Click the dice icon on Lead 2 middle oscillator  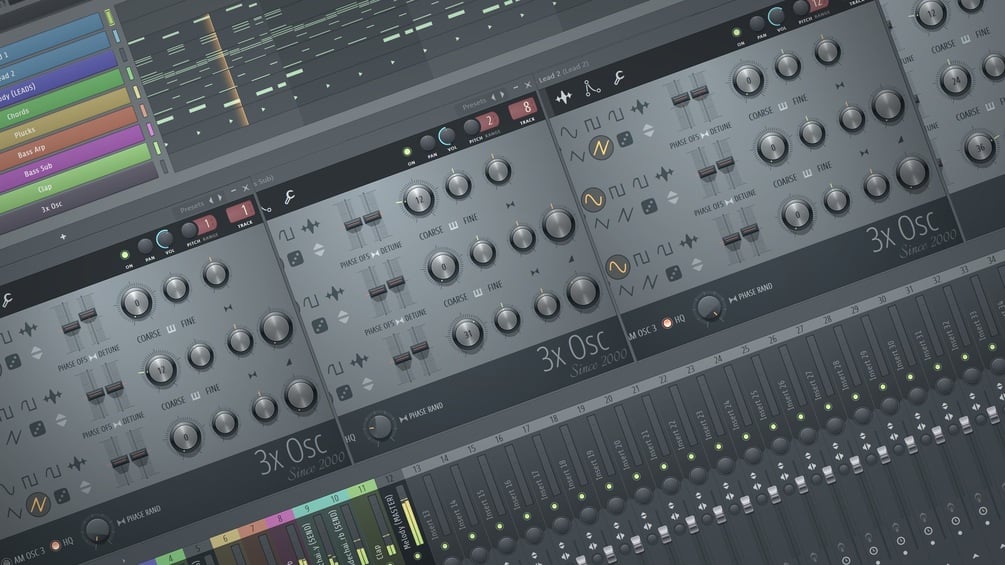(x=649, y=206)
